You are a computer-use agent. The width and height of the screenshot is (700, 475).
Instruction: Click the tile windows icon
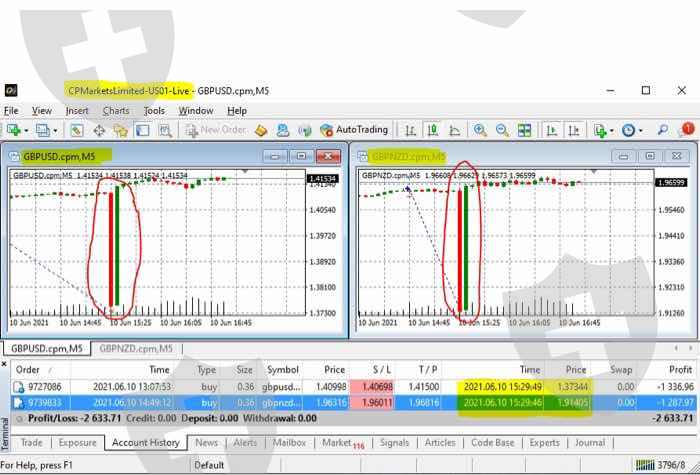(524, 130)
